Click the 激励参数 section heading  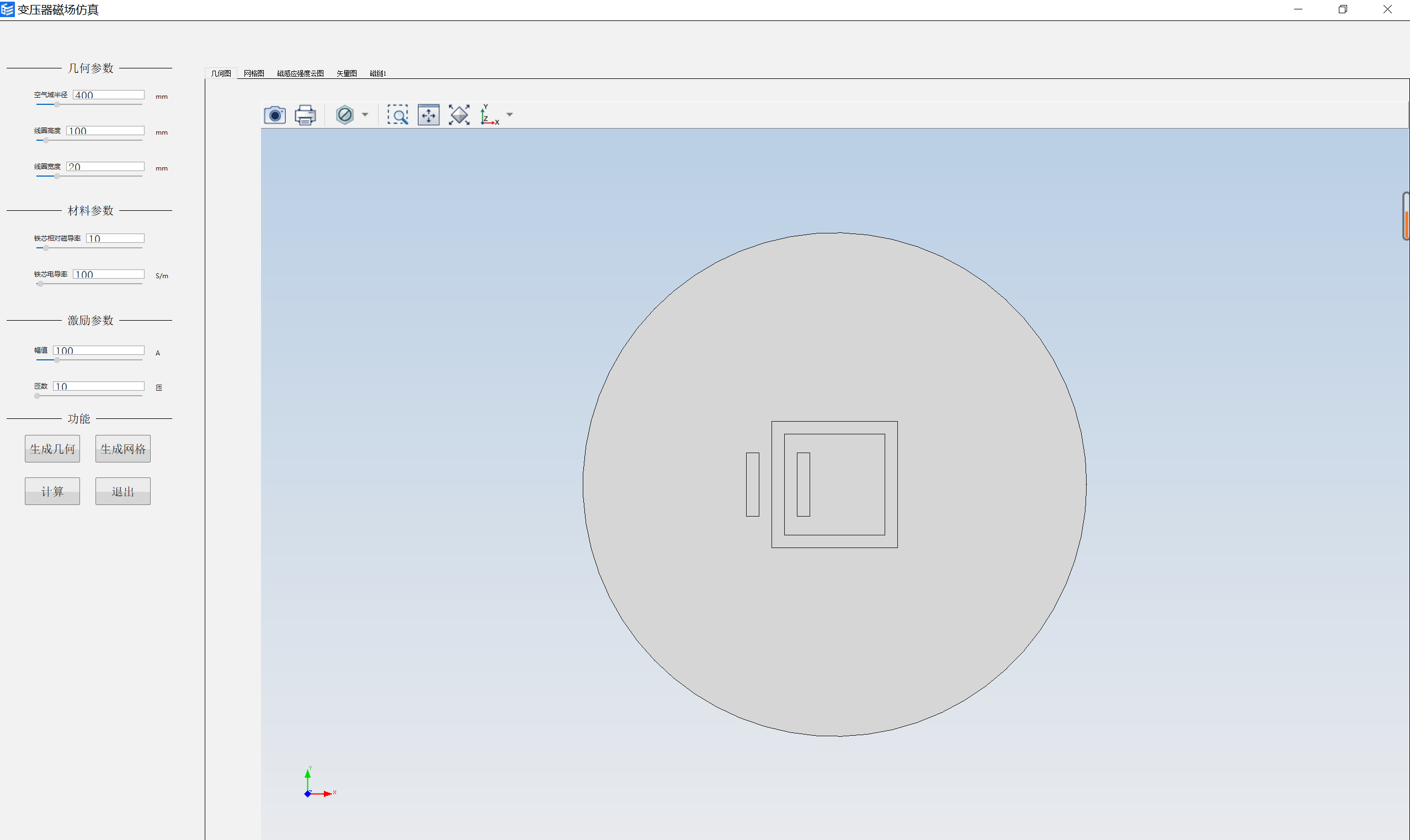(91, 320)
